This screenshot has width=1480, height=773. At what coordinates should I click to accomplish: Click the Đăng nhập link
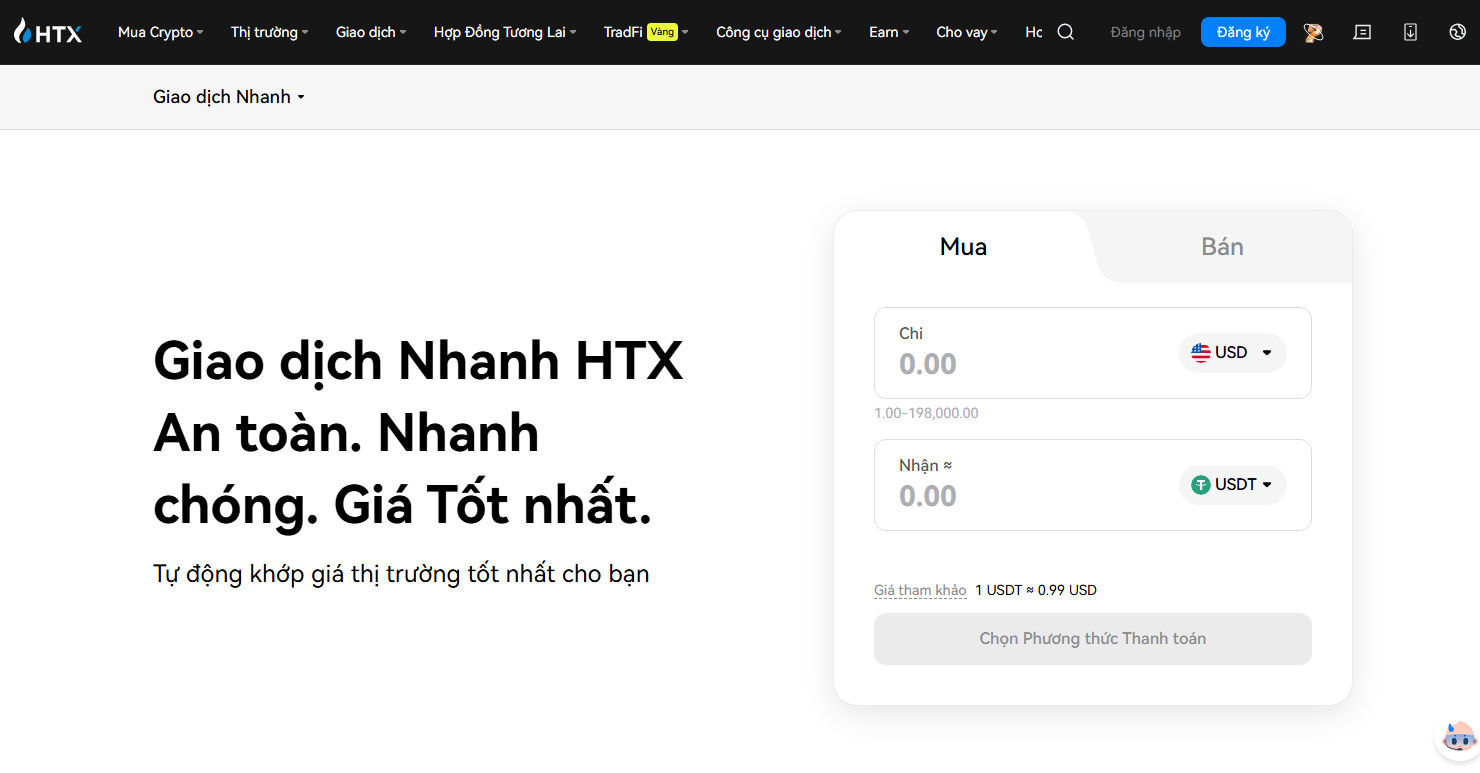pos(1145,32)
